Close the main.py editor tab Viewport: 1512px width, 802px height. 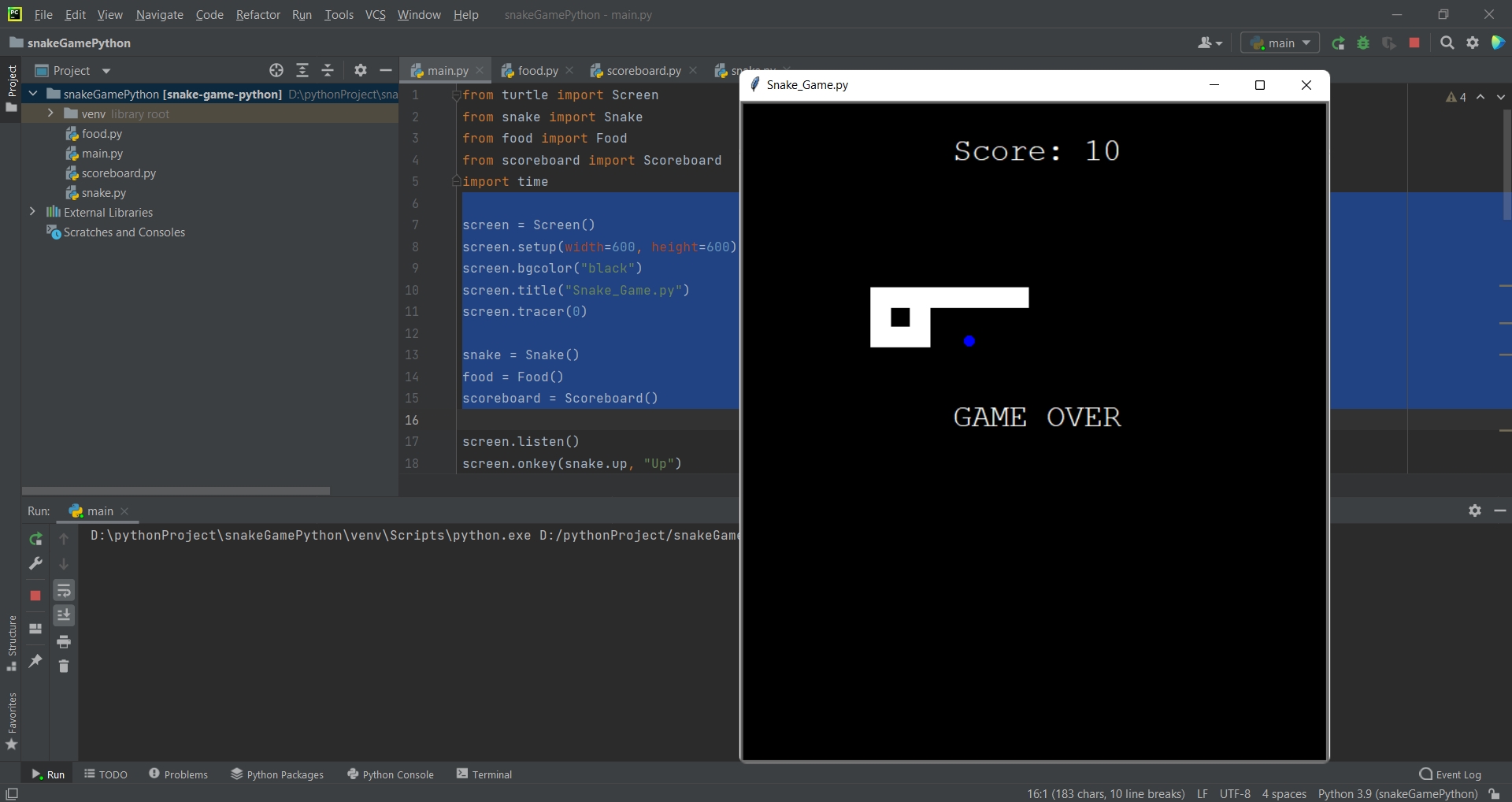pos(480,71)
